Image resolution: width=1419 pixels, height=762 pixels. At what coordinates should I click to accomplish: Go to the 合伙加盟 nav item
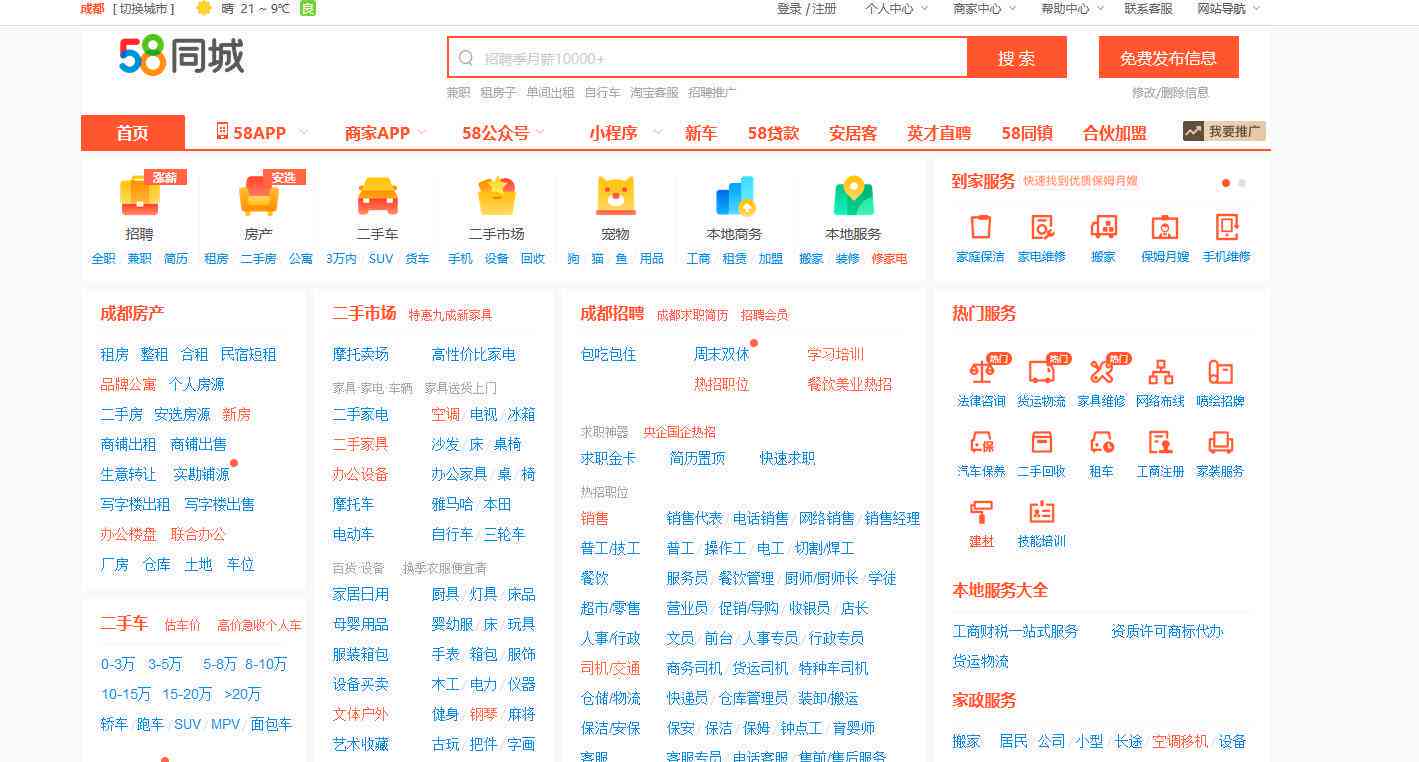click(1114, 132)
